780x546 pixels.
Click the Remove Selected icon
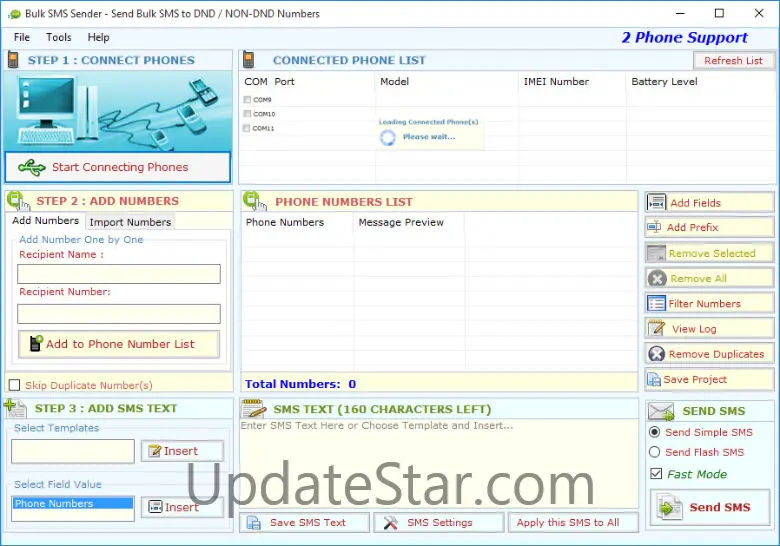(656, 253)
